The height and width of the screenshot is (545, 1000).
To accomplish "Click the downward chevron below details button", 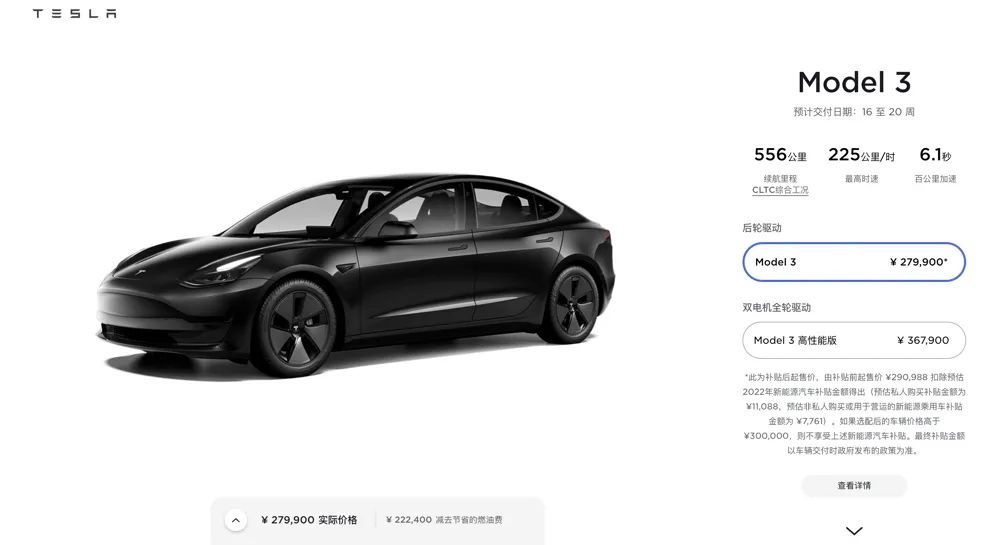I will (854, 530).
